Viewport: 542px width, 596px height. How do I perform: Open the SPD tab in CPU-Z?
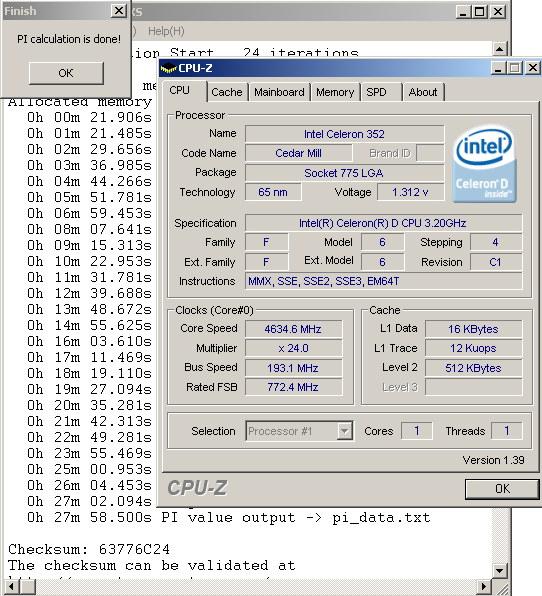click(x=381, y=92)
